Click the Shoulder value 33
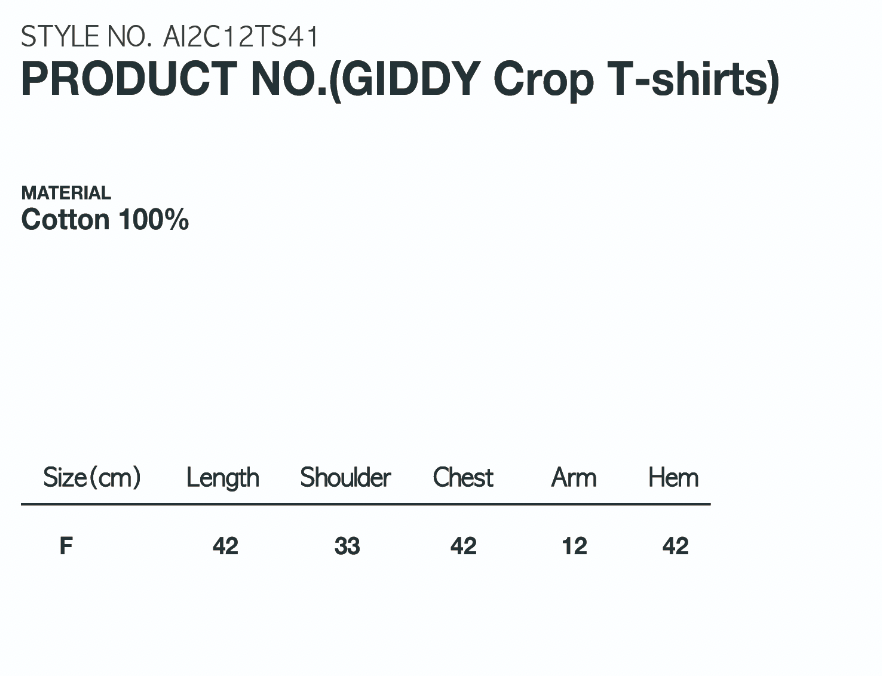882x676 pixels. click(347, 546)
